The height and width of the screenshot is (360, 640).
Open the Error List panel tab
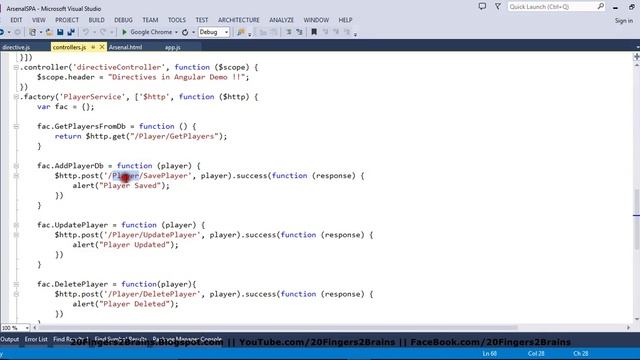click(x=36, y=339)
